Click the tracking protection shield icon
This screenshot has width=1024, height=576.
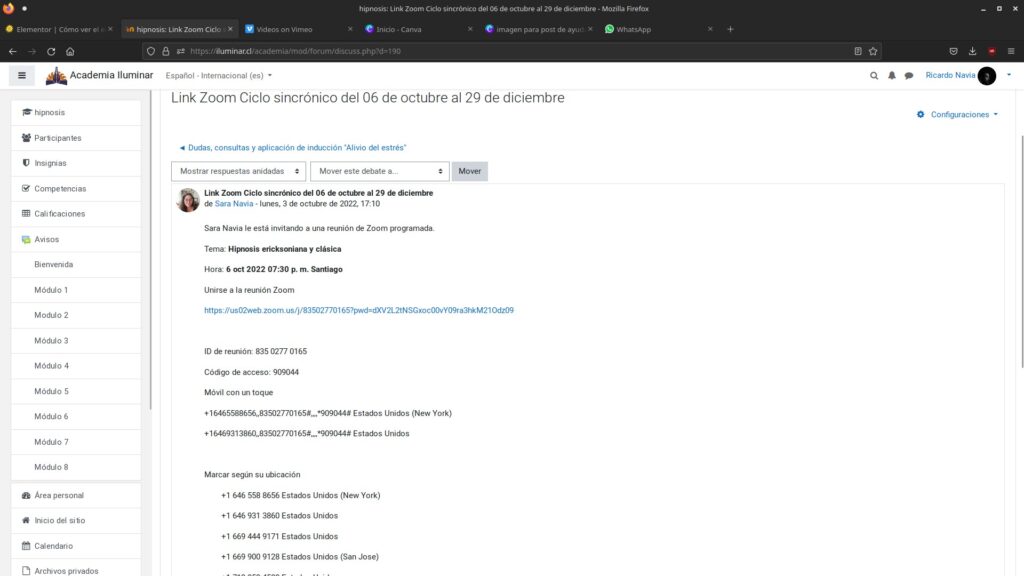tap(151, 51)
